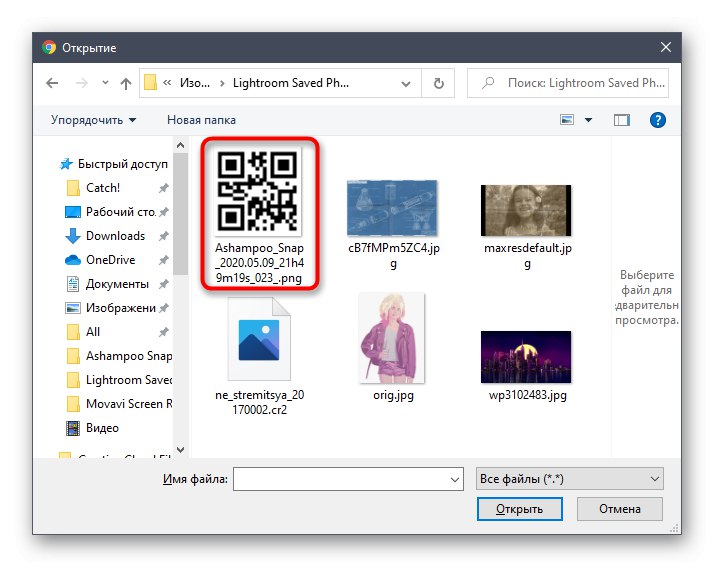
Task: Open Ashampoo Snap folder in sidebar
Action: point(129,356)
